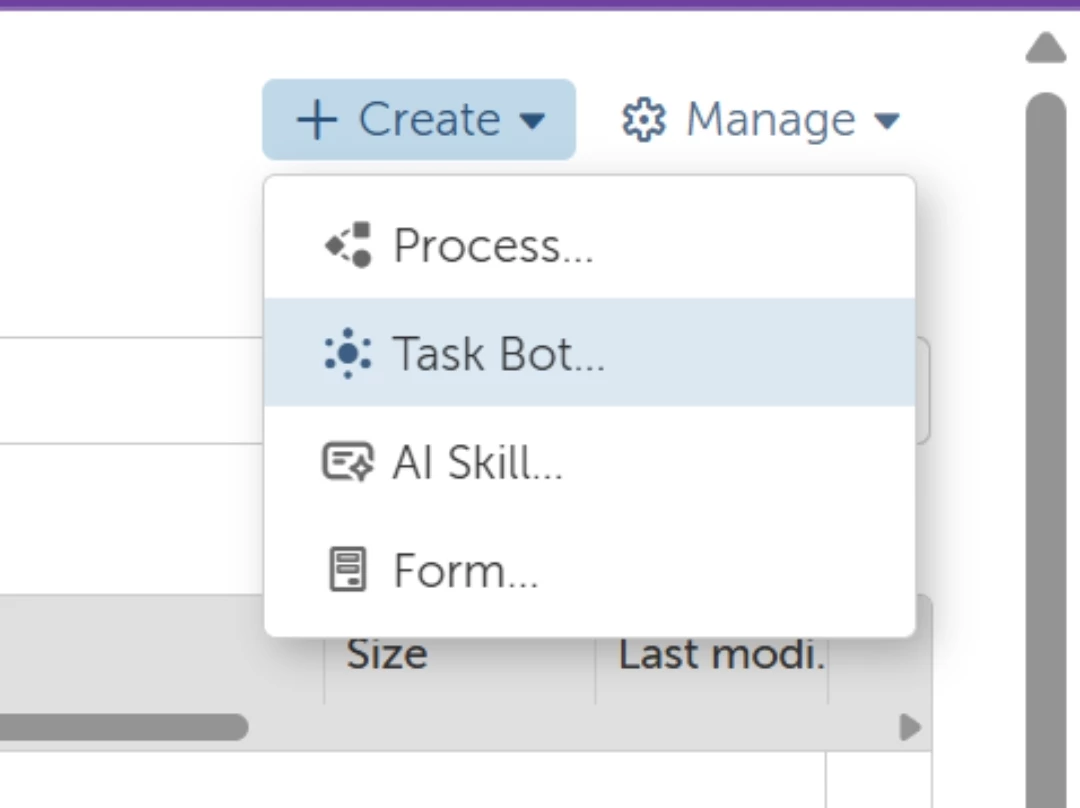Click the vertical scrollbar up arrow
1080x808 pixels.
tap(1046, 48)
